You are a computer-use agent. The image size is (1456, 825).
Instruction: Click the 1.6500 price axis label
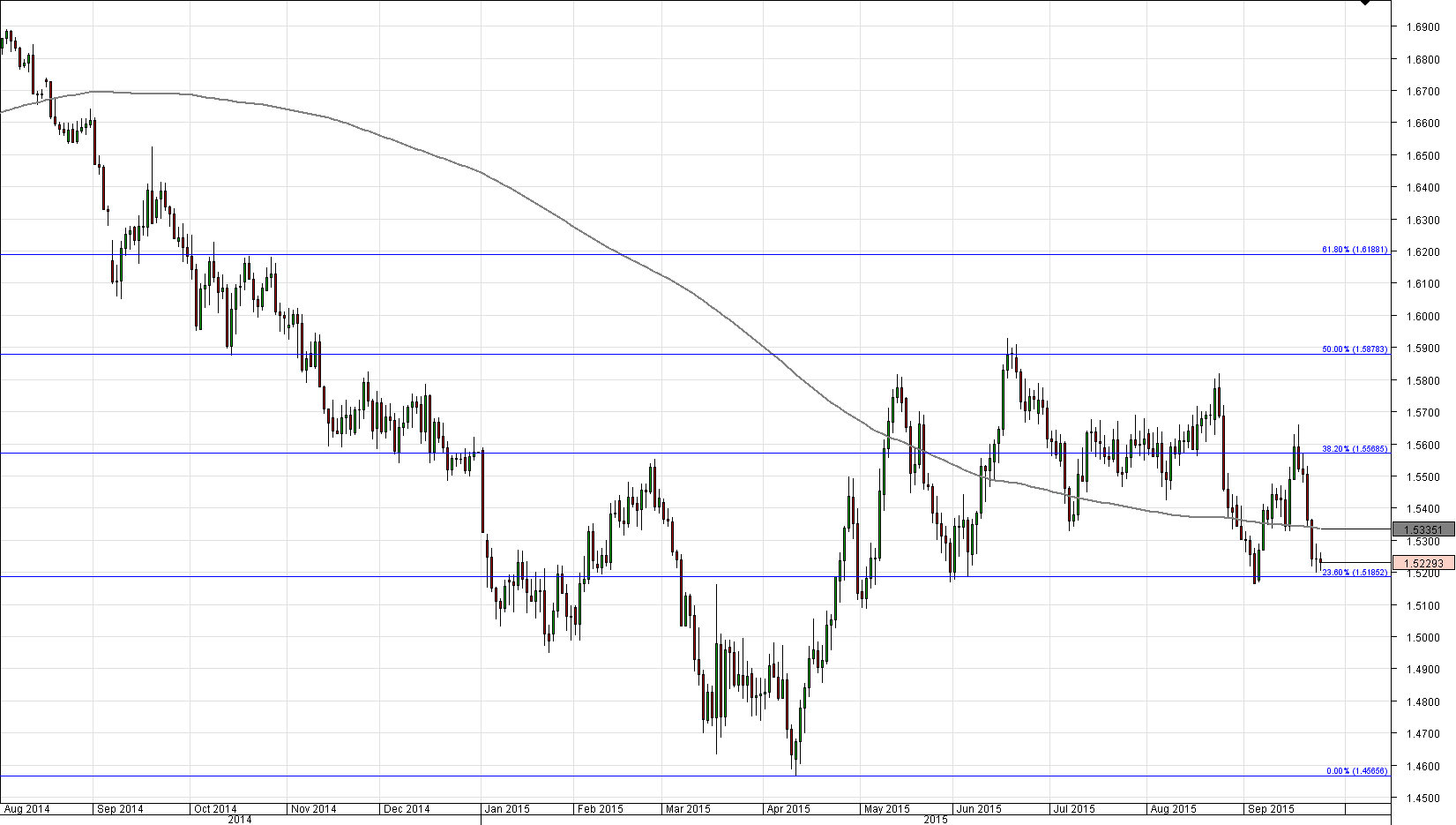point(1422,156)
